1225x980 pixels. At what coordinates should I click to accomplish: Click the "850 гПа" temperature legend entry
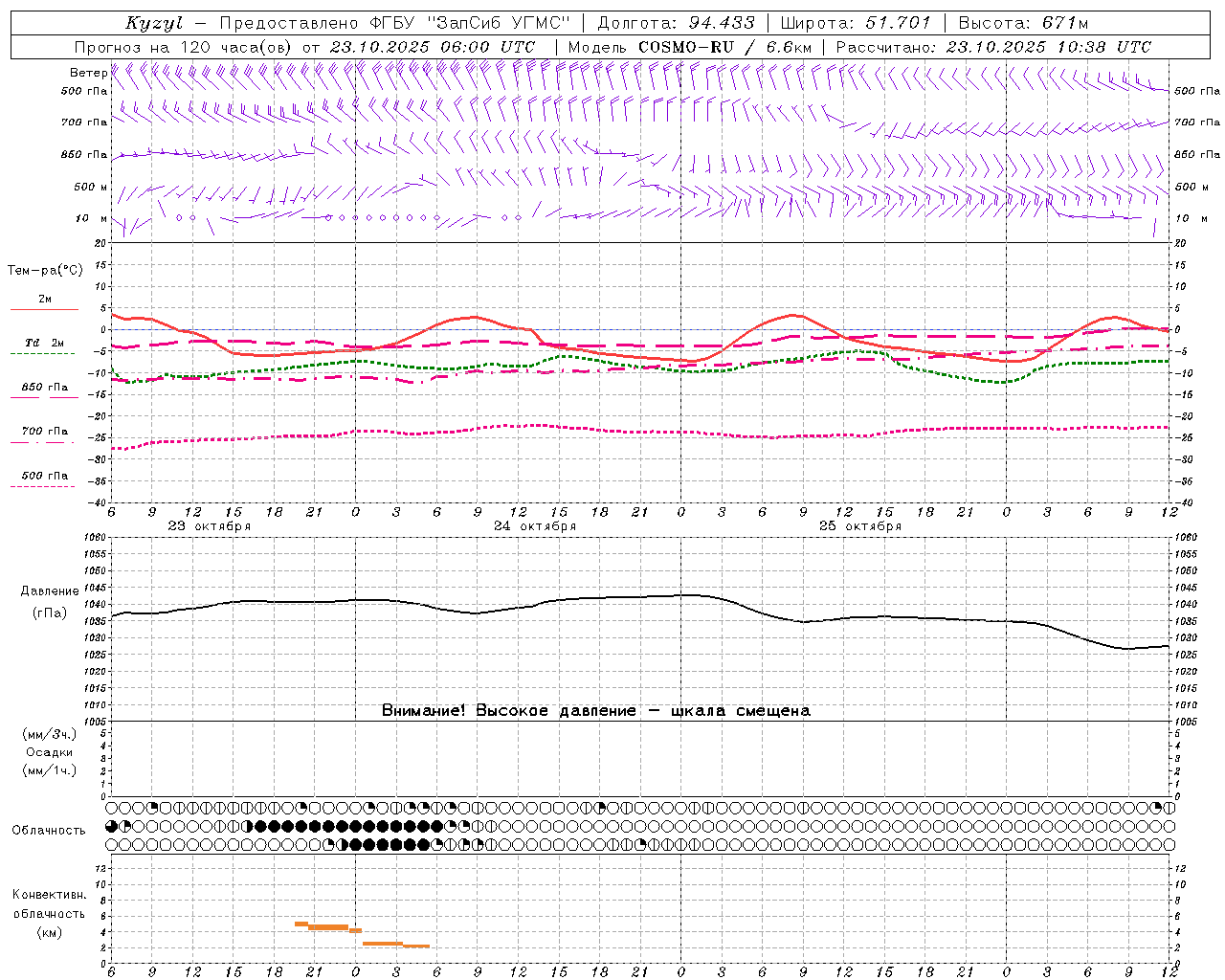(x=44, y=388)
